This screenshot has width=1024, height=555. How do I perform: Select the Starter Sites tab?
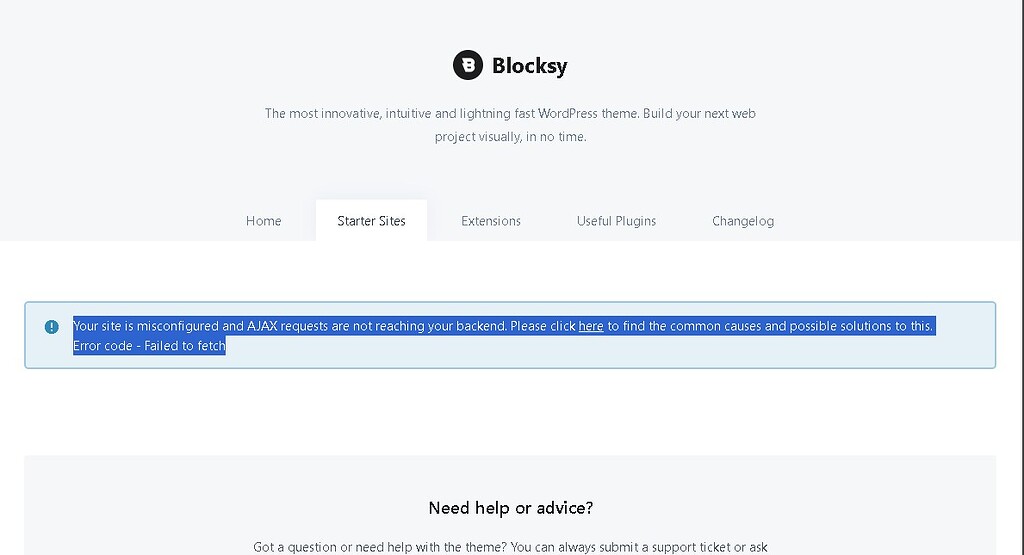click(x=371, y=221)
